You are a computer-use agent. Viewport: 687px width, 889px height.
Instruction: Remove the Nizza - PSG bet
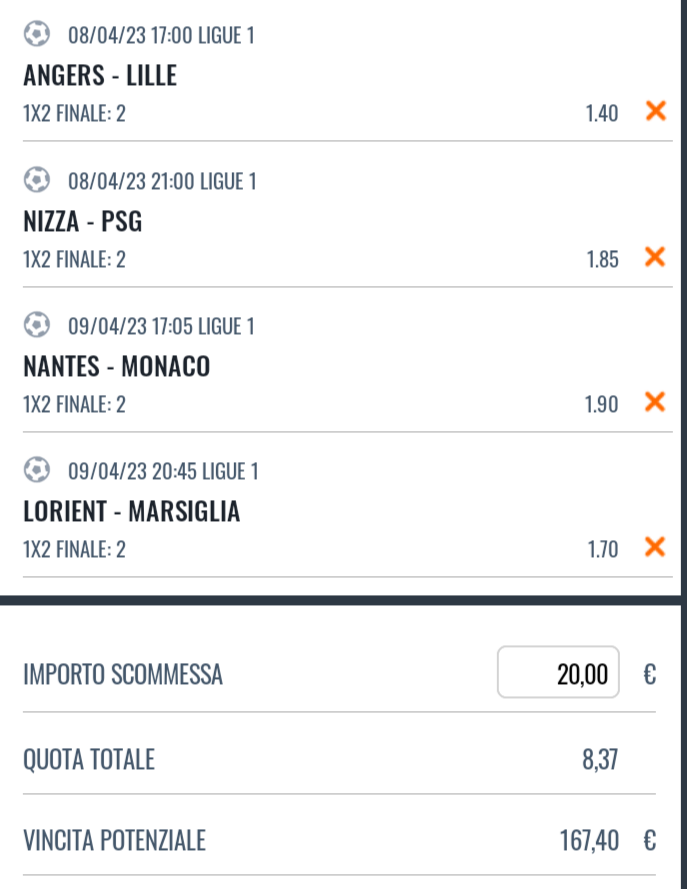point(655,257)
